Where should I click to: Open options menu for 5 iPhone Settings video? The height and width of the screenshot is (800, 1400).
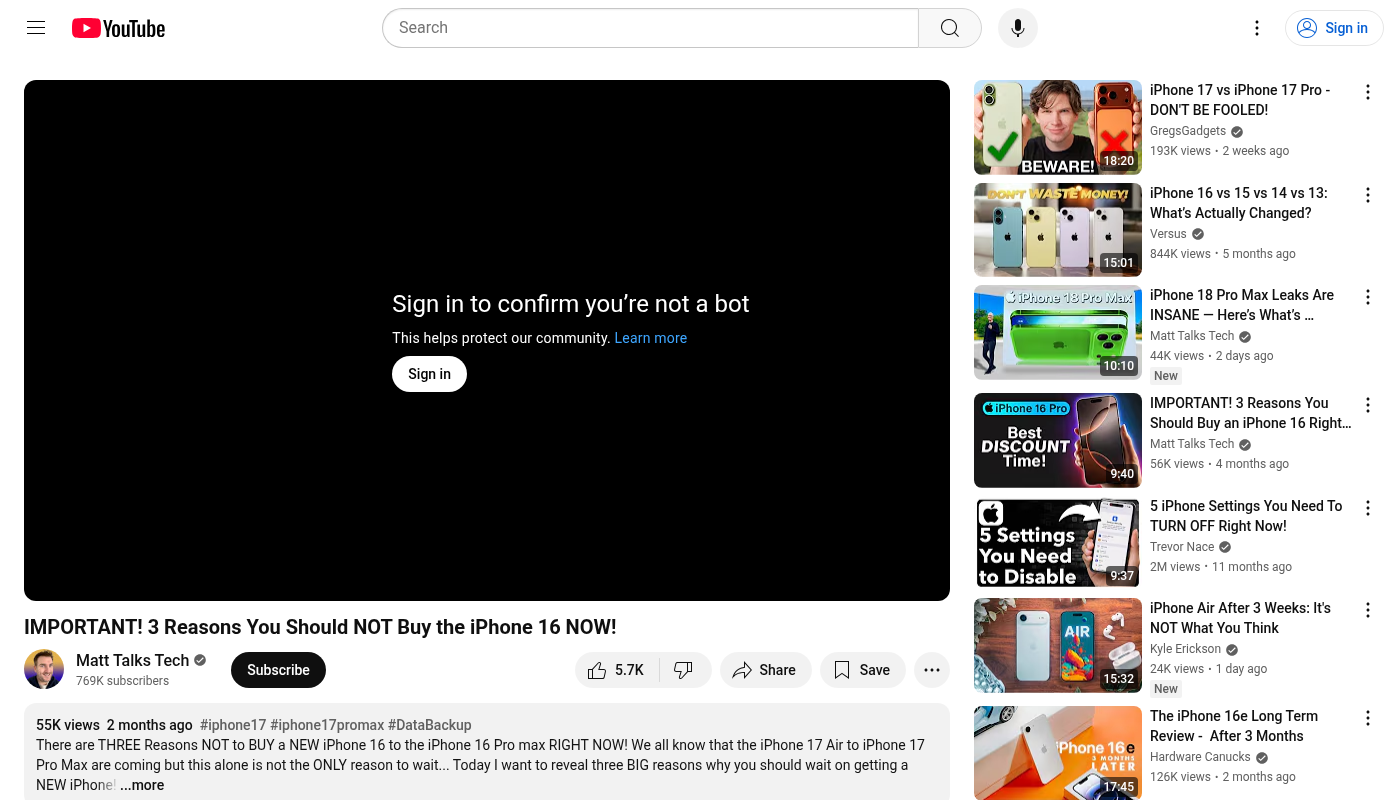click(1367, 508)
